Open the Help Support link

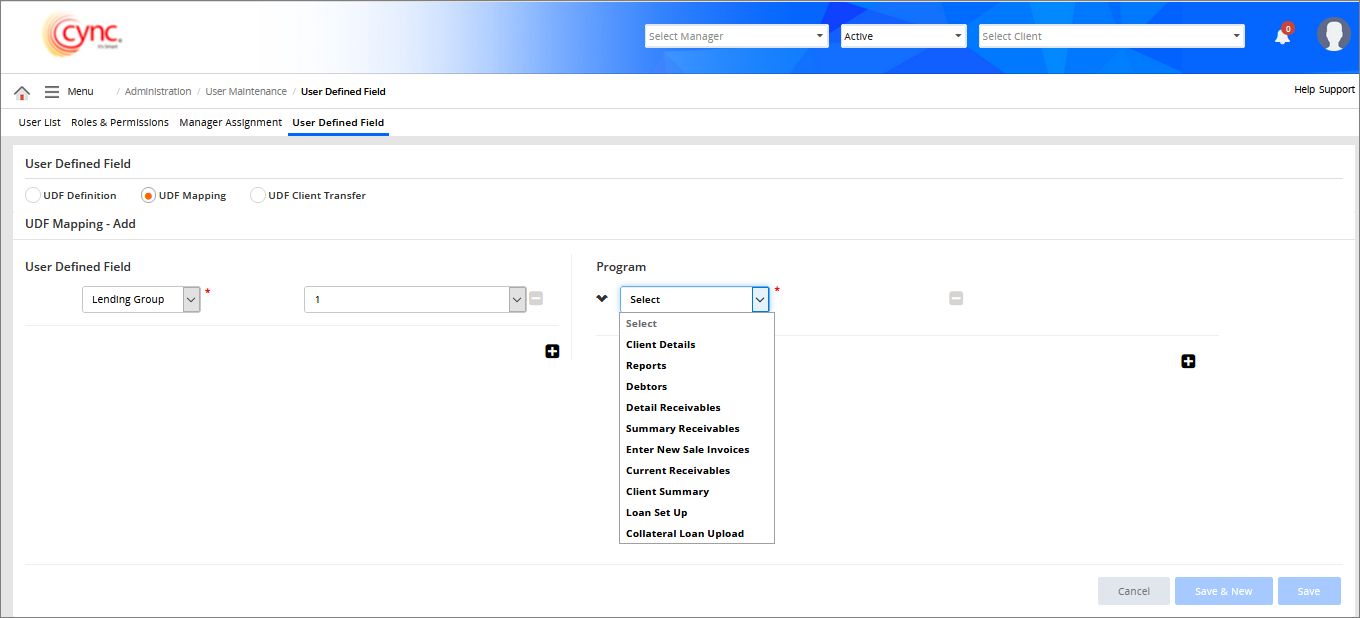click(1324, 90)
